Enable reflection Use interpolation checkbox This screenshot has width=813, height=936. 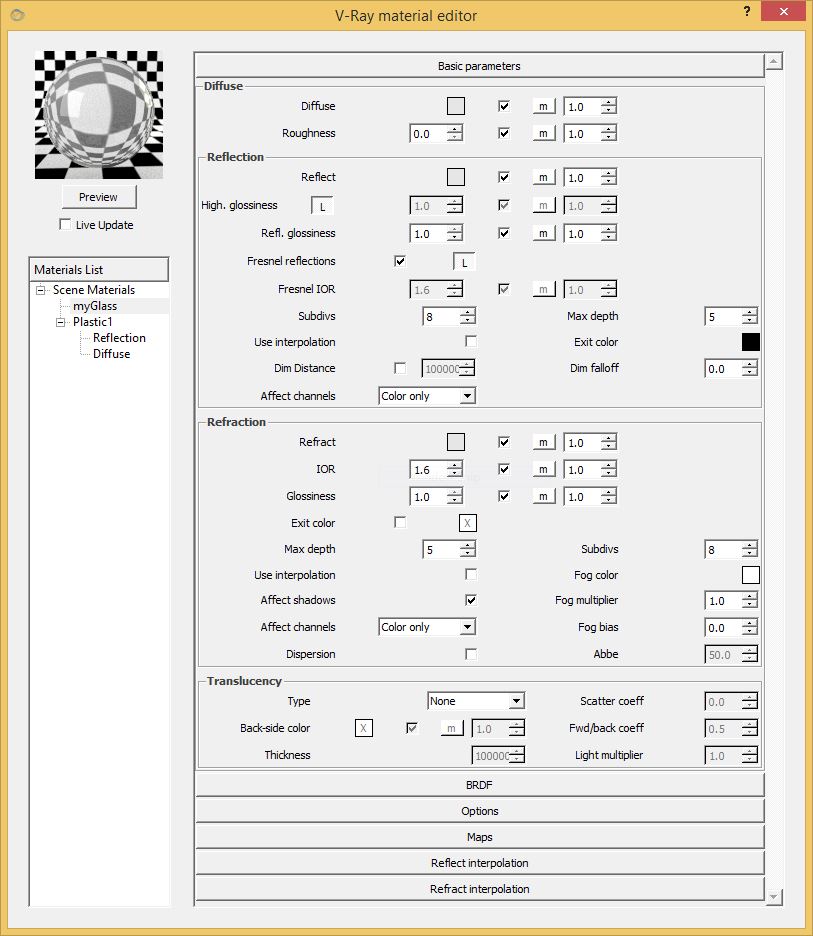[471, 341]
